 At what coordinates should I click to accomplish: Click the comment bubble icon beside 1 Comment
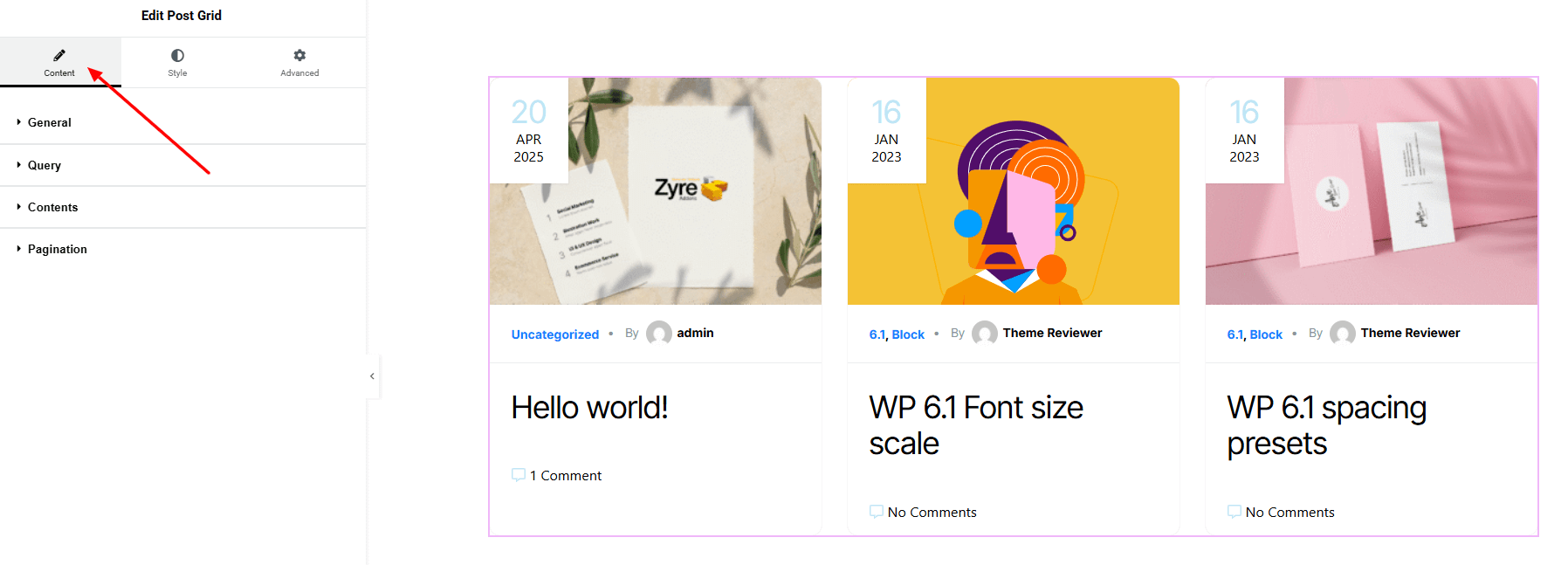[519, 475]
